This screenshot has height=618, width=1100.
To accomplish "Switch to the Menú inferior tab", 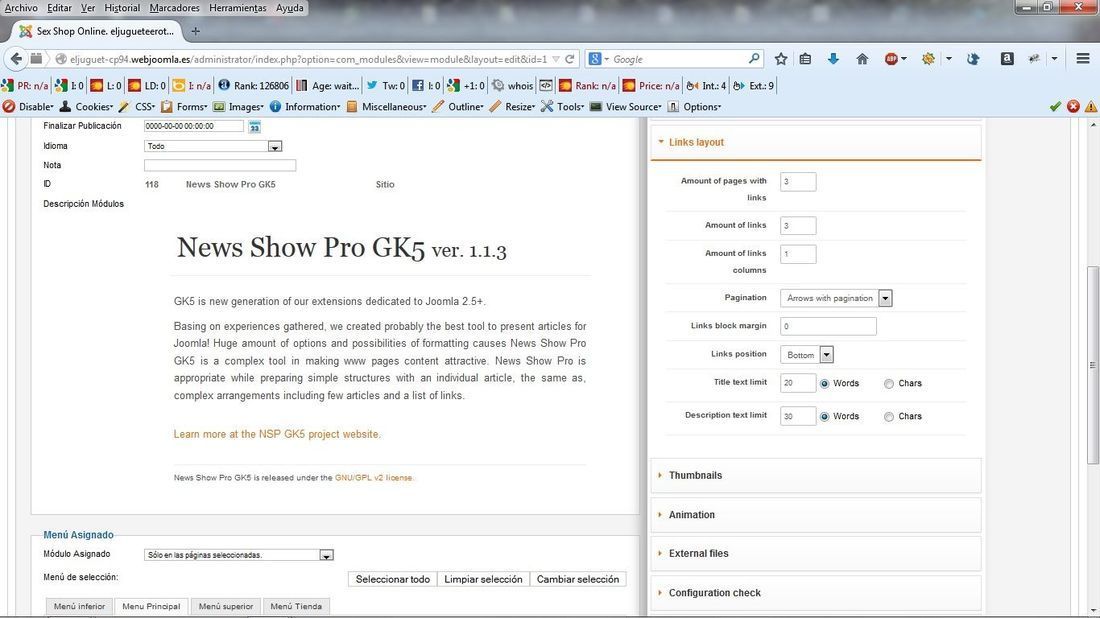I will [79, 607].
